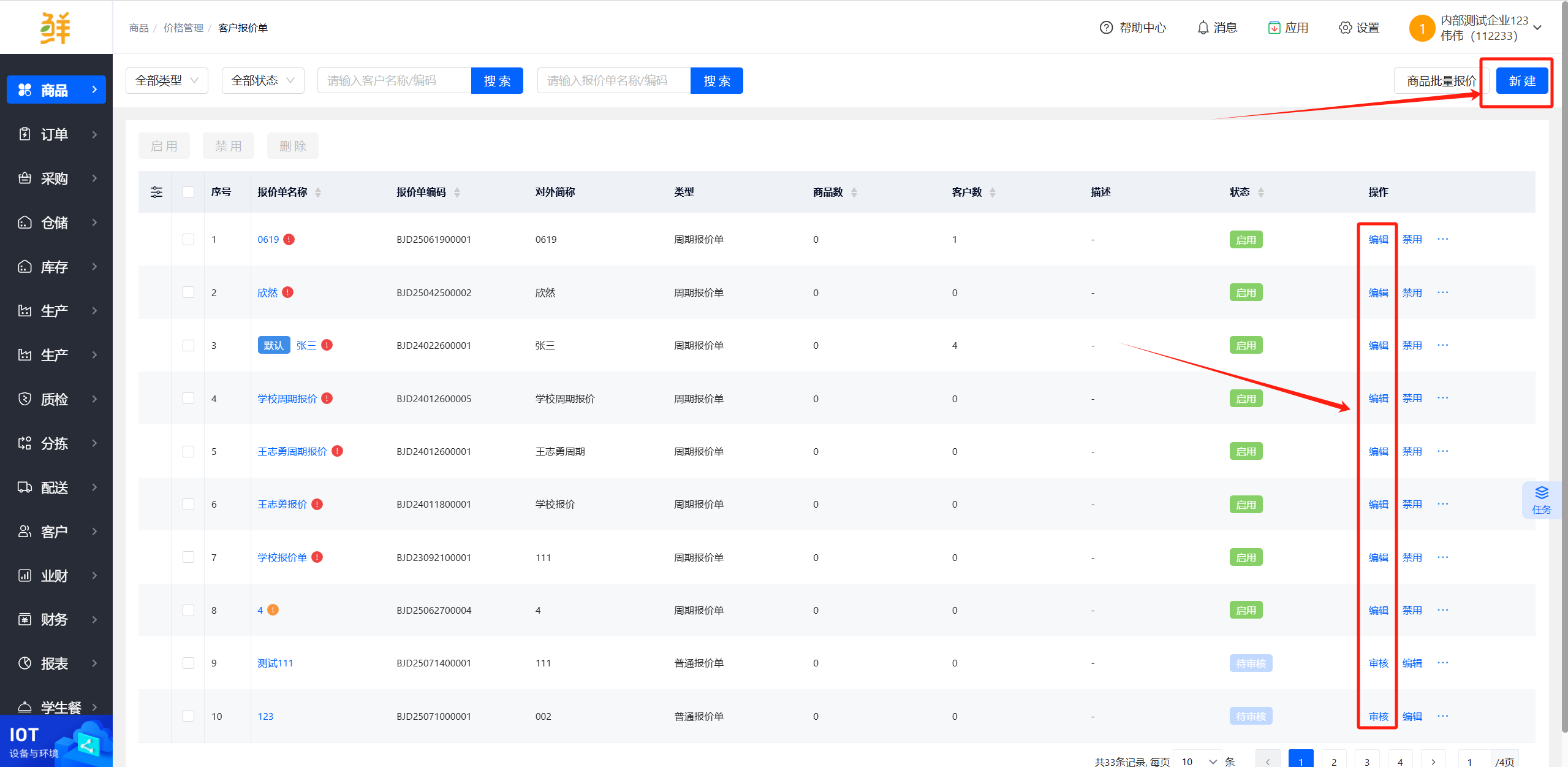Open the 全部状态 dropdown

pyautogui.click(x=263, y=80)
